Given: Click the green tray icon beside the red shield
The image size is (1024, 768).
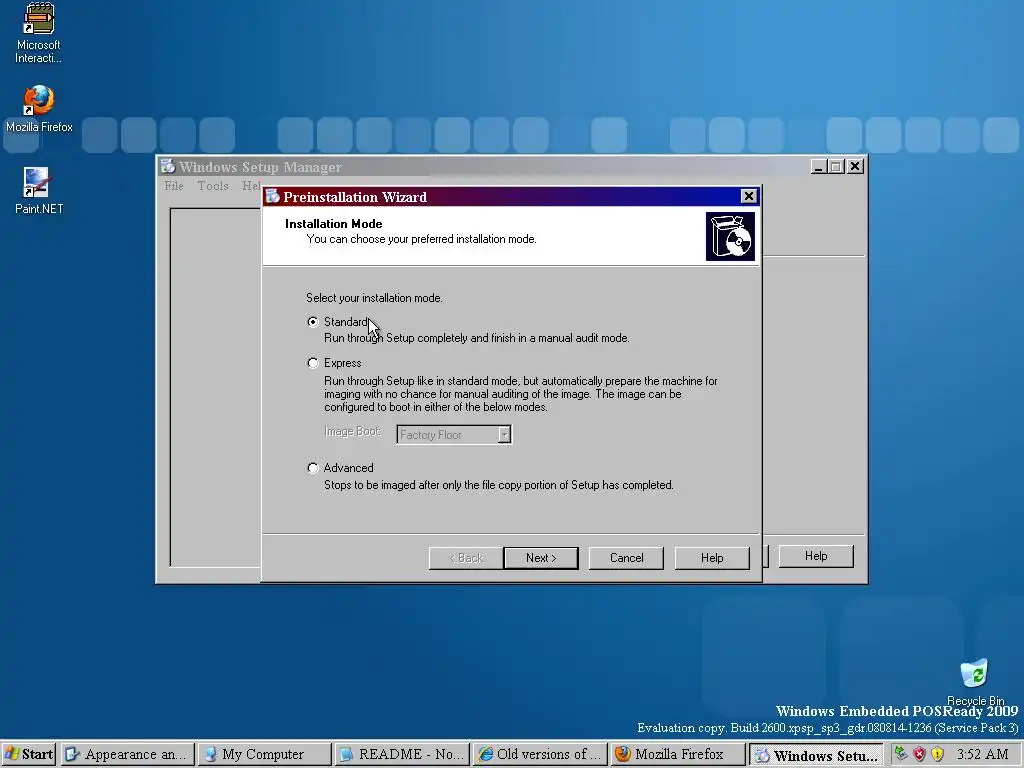Looking at the screenshot, I should coord(901,754).
